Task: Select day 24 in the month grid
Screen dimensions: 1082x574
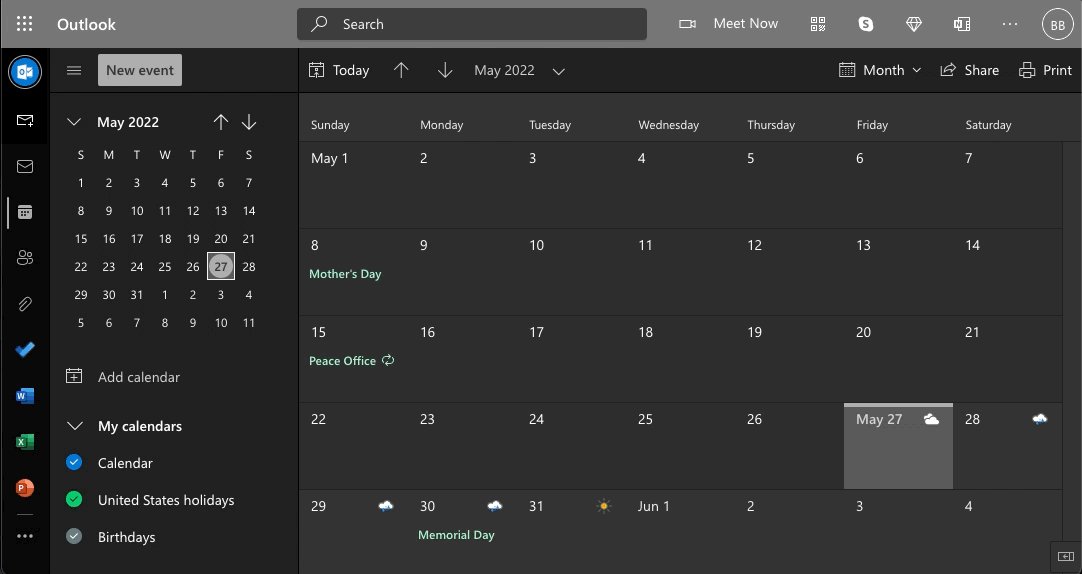Action: 571,446
